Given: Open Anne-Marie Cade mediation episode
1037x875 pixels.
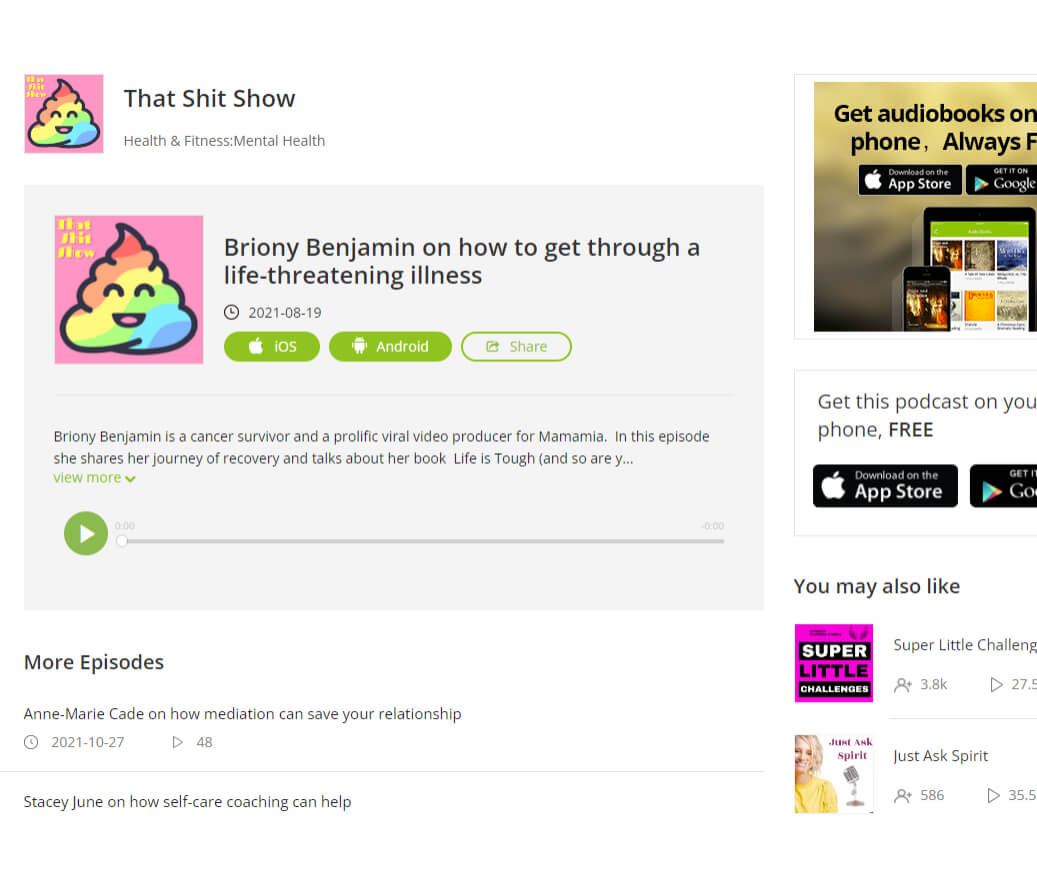Looking at the screenshot, I should [x=243, y=714].
